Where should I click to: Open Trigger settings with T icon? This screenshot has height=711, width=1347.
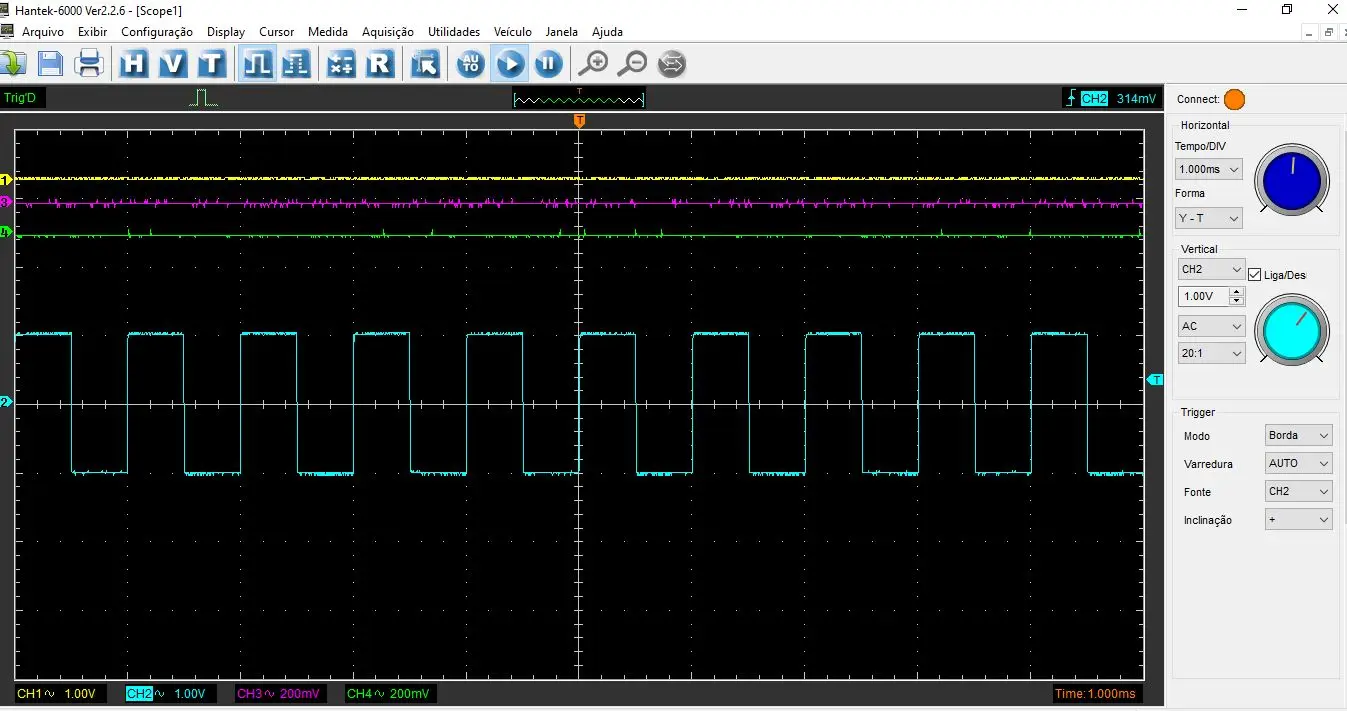pyautogui.click(x=211, y=64)
